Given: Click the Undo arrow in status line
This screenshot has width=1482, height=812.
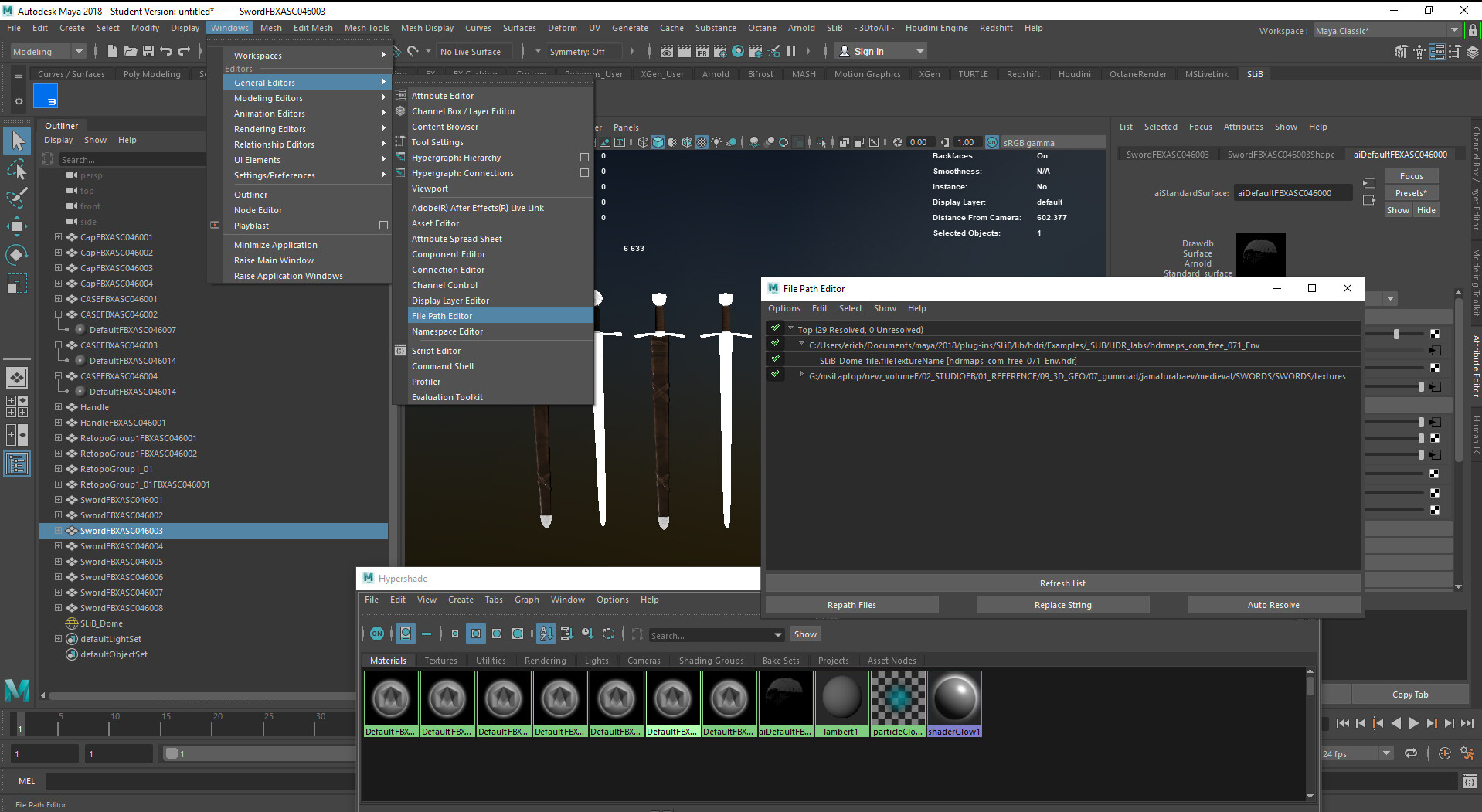Looking at the screenshot, I should point(166,52).
